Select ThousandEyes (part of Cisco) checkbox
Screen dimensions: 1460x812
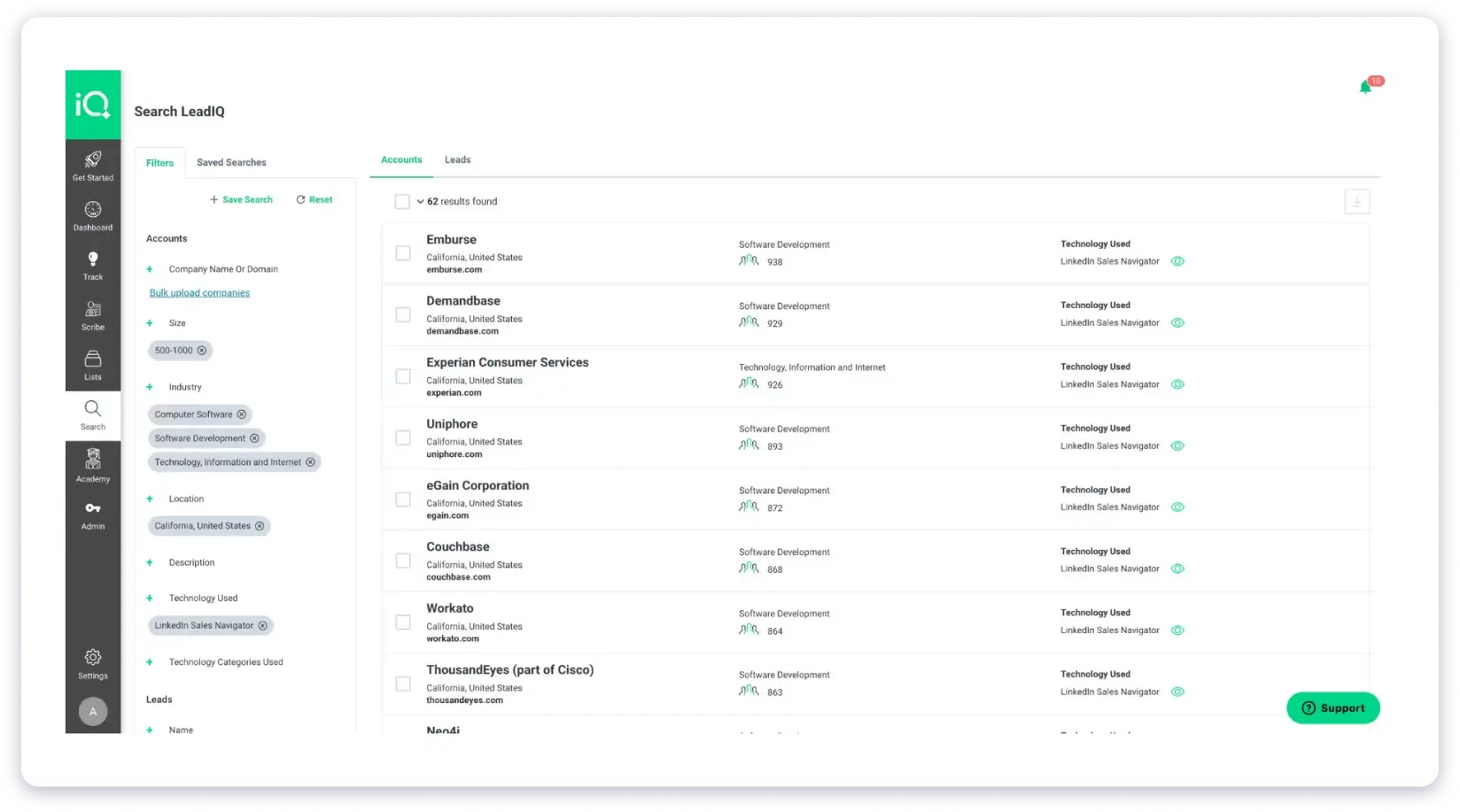403,684
